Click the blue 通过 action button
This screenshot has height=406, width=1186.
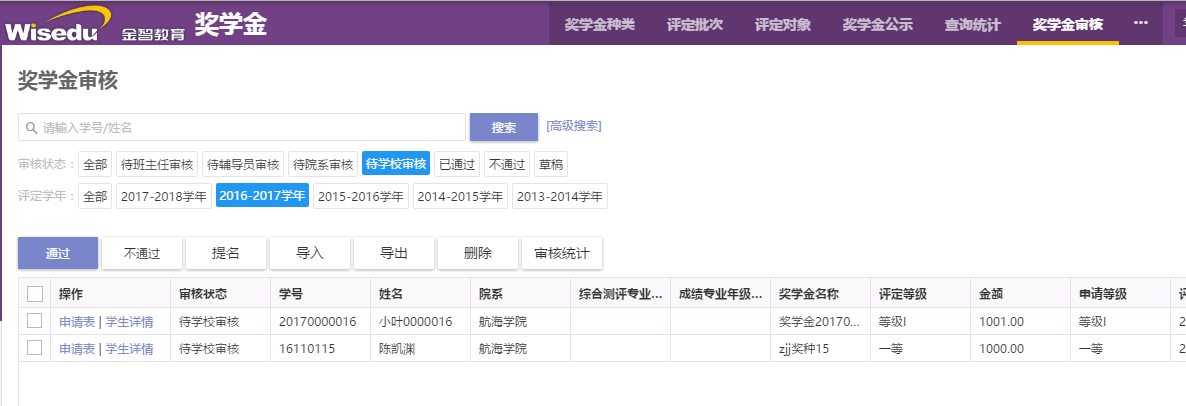58,253
